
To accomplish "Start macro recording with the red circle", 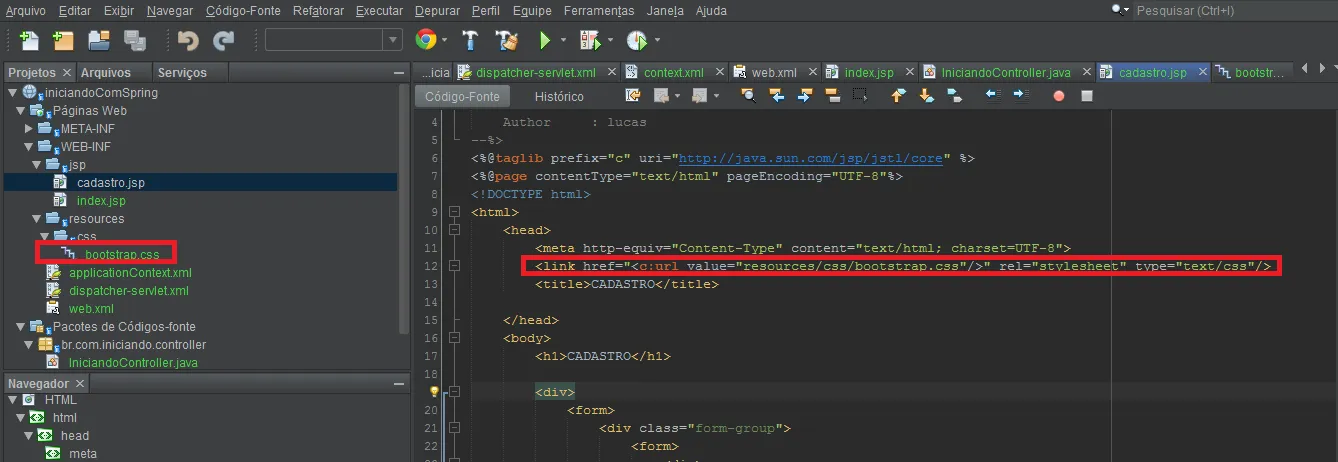I will coord(1059,96).
